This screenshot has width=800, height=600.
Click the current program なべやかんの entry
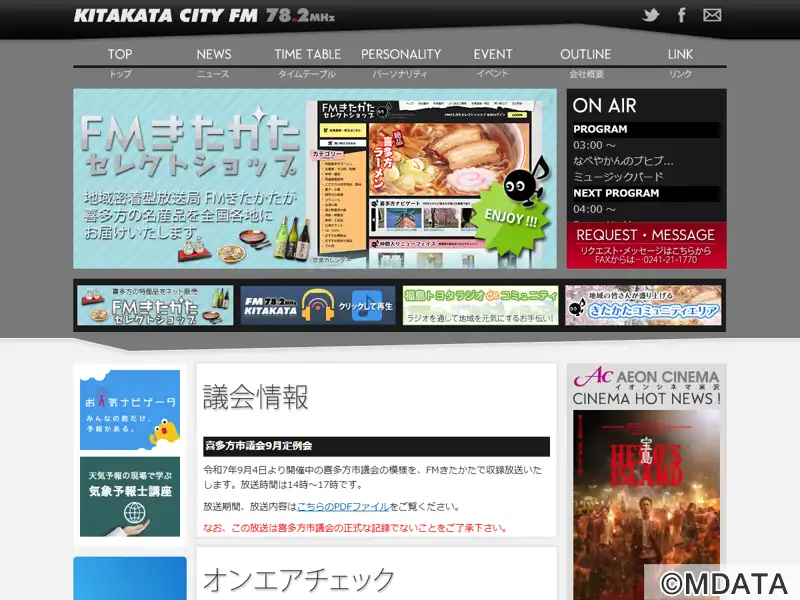pos(623,161)
